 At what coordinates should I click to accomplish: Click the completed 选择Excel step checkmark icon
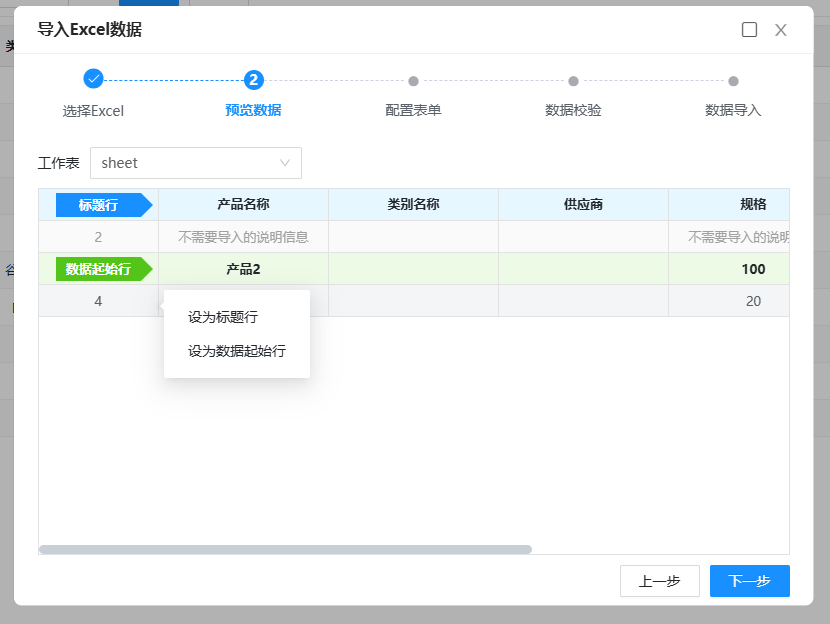tap(93, 79)
